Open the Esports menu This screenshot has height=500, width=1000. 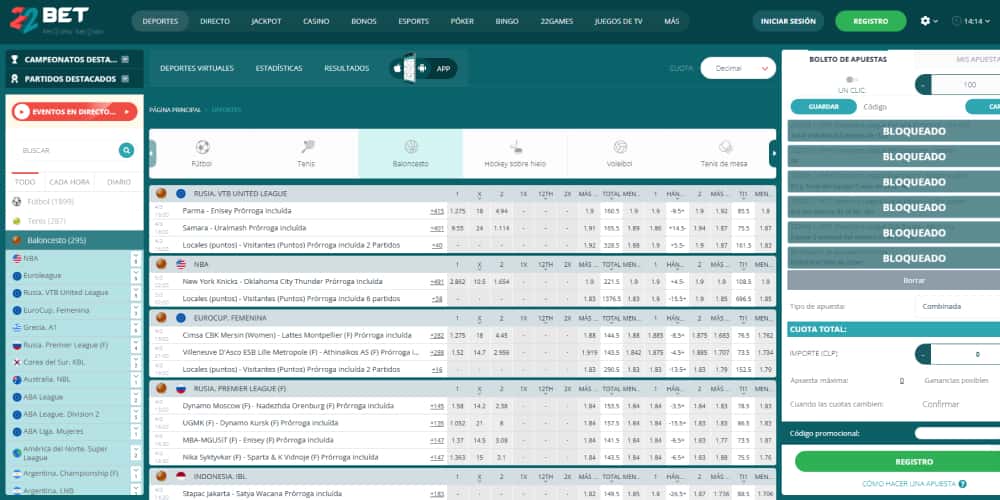[413, 21]
